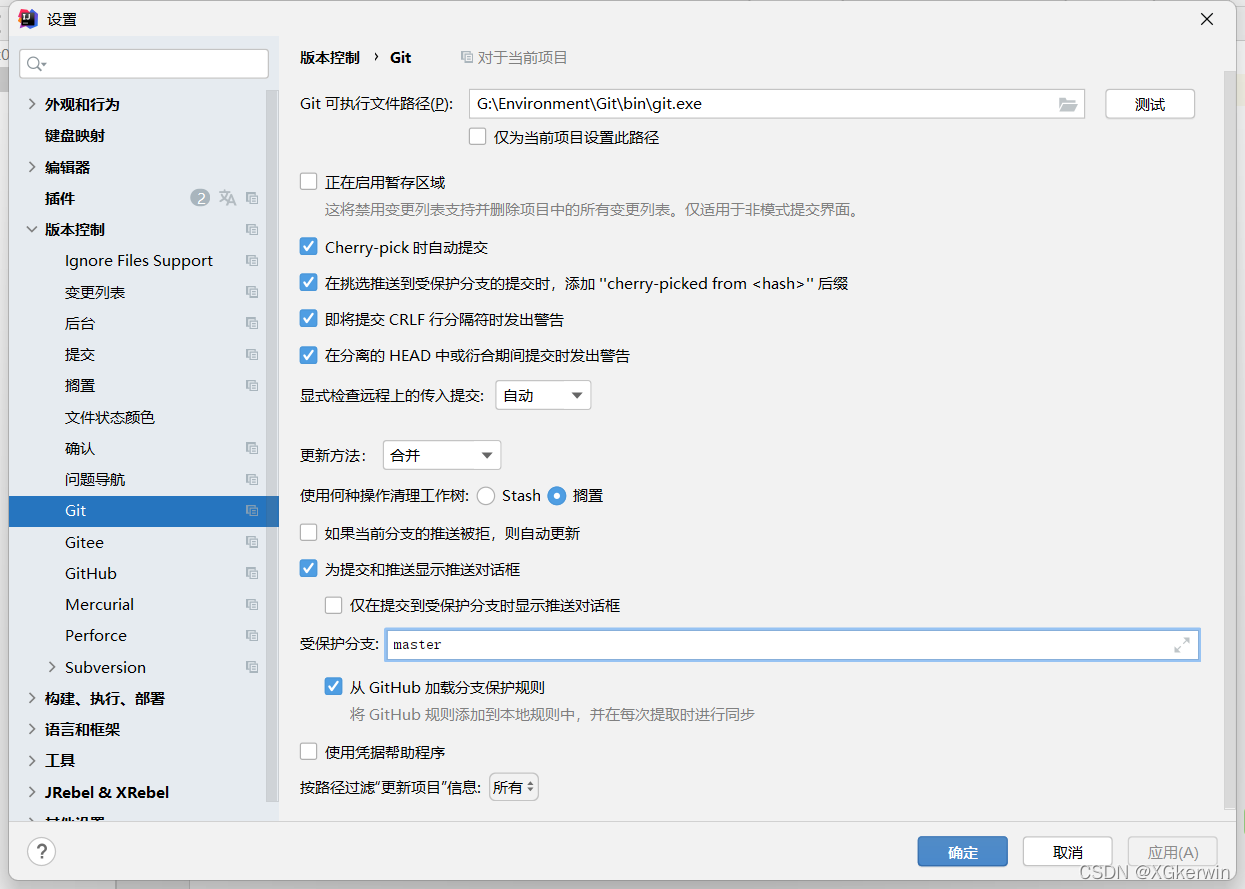The width and height of the screenshot is (1245, 889).
Task: Expand the 语言和框架 node
Action: tap(32, 730)
